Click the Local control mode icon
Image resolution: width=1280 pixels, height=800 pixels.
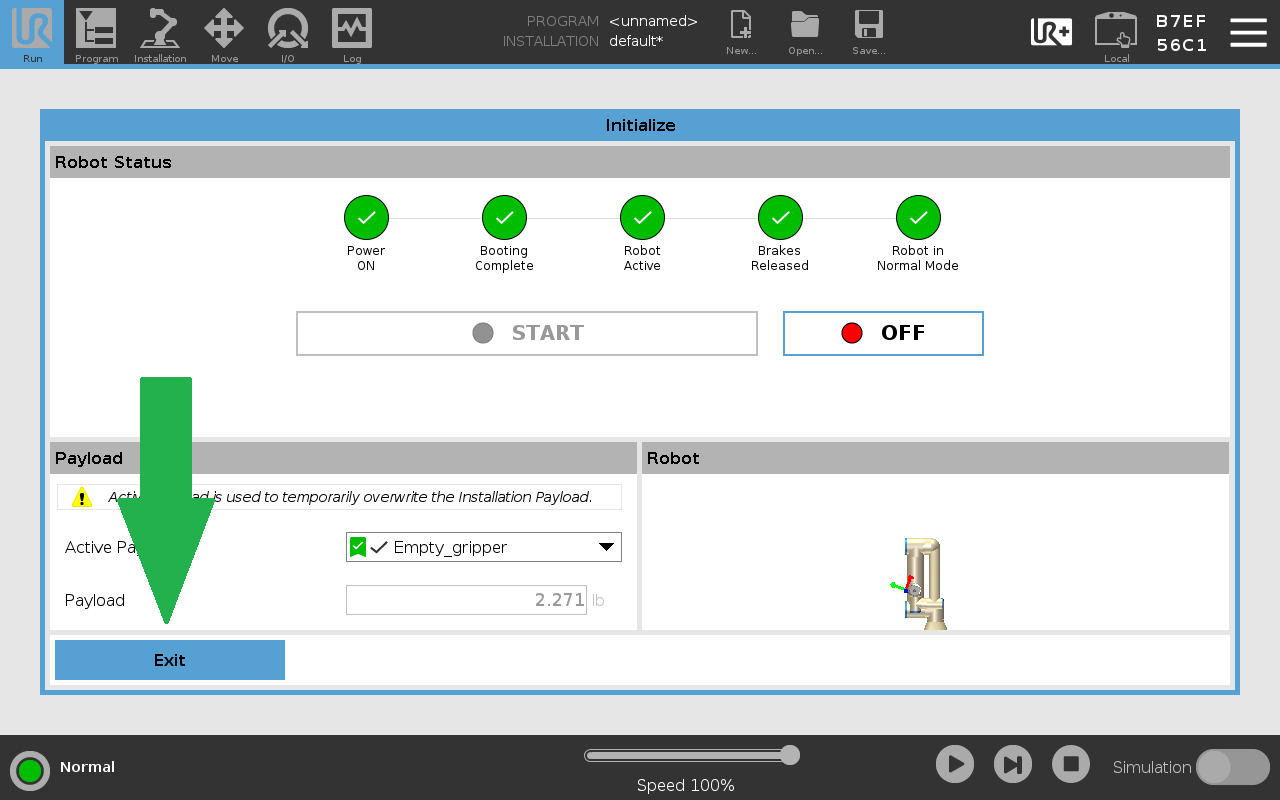coord(1116,30)
